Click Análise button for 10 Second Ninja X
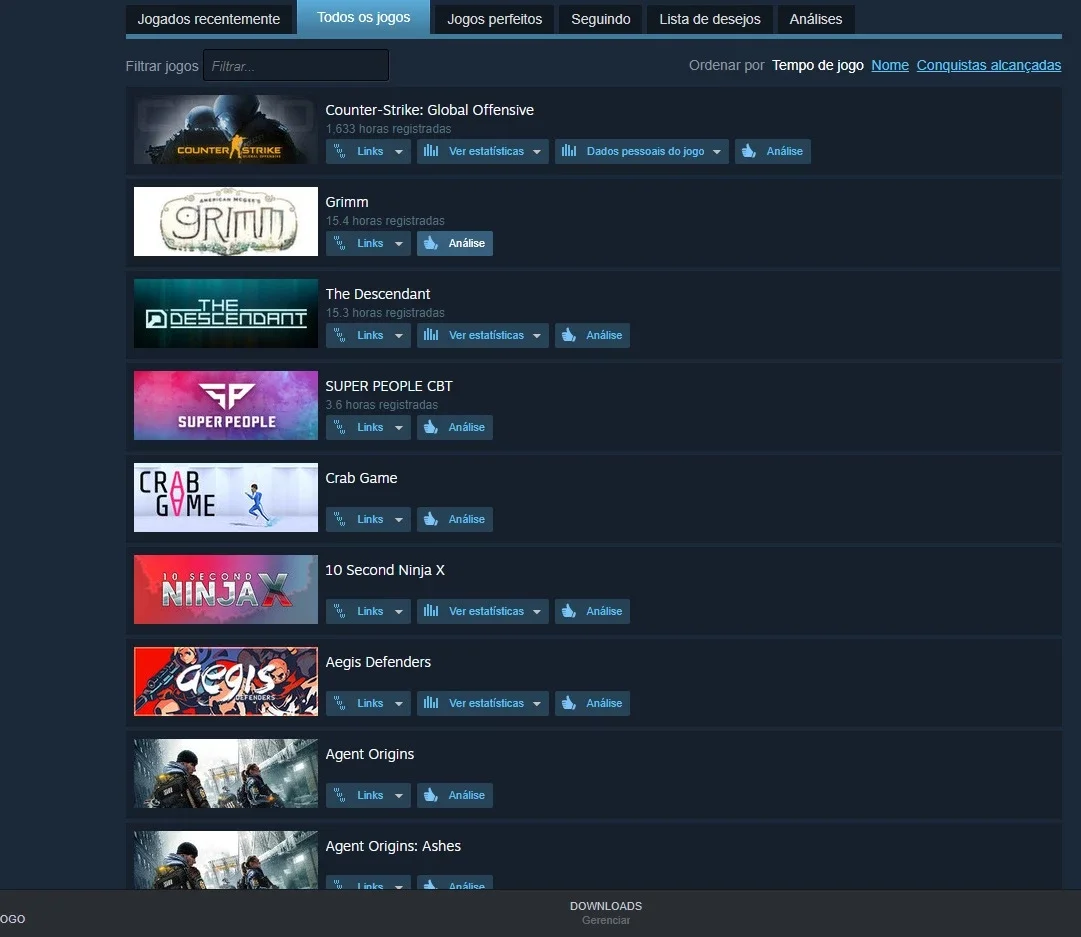1081x937 pixels. (x=592, y=611)
